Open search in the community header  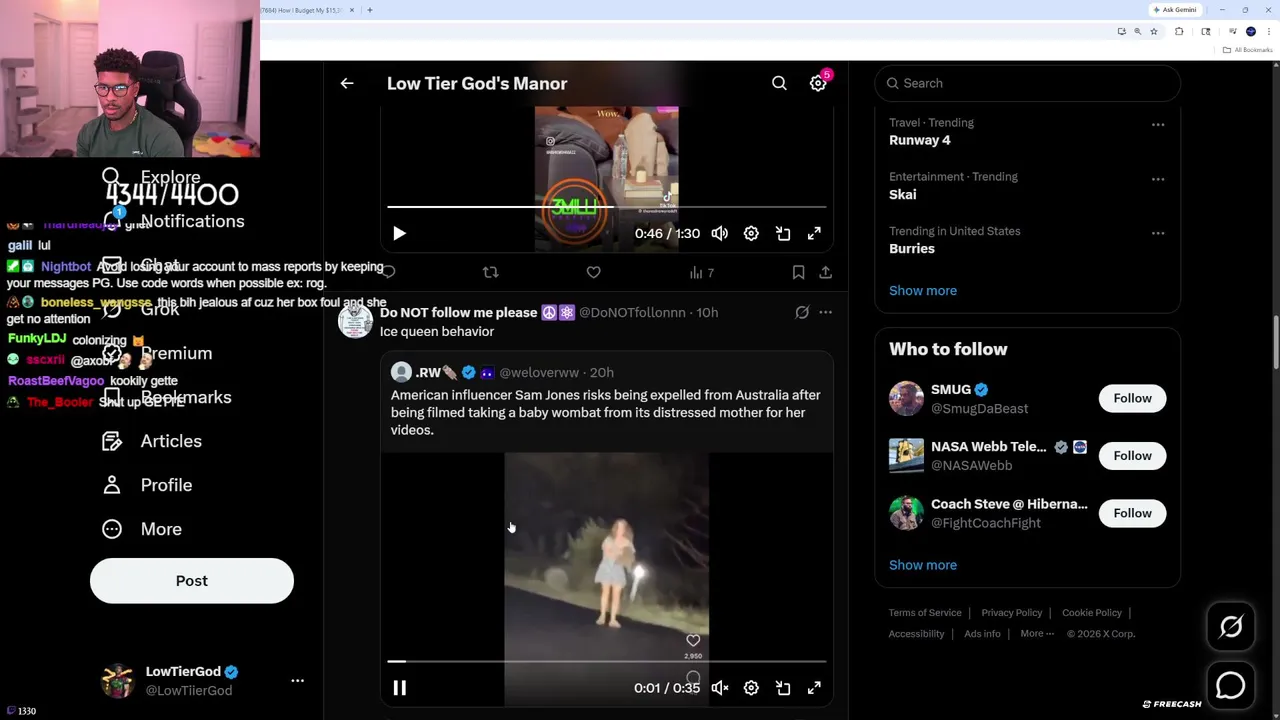pos(779,83)
